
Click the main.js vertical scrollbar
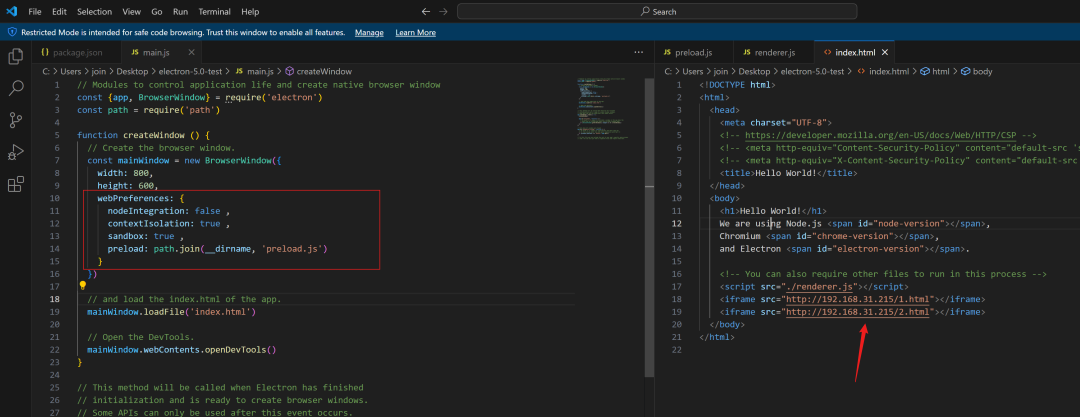(x=647, y=227)
